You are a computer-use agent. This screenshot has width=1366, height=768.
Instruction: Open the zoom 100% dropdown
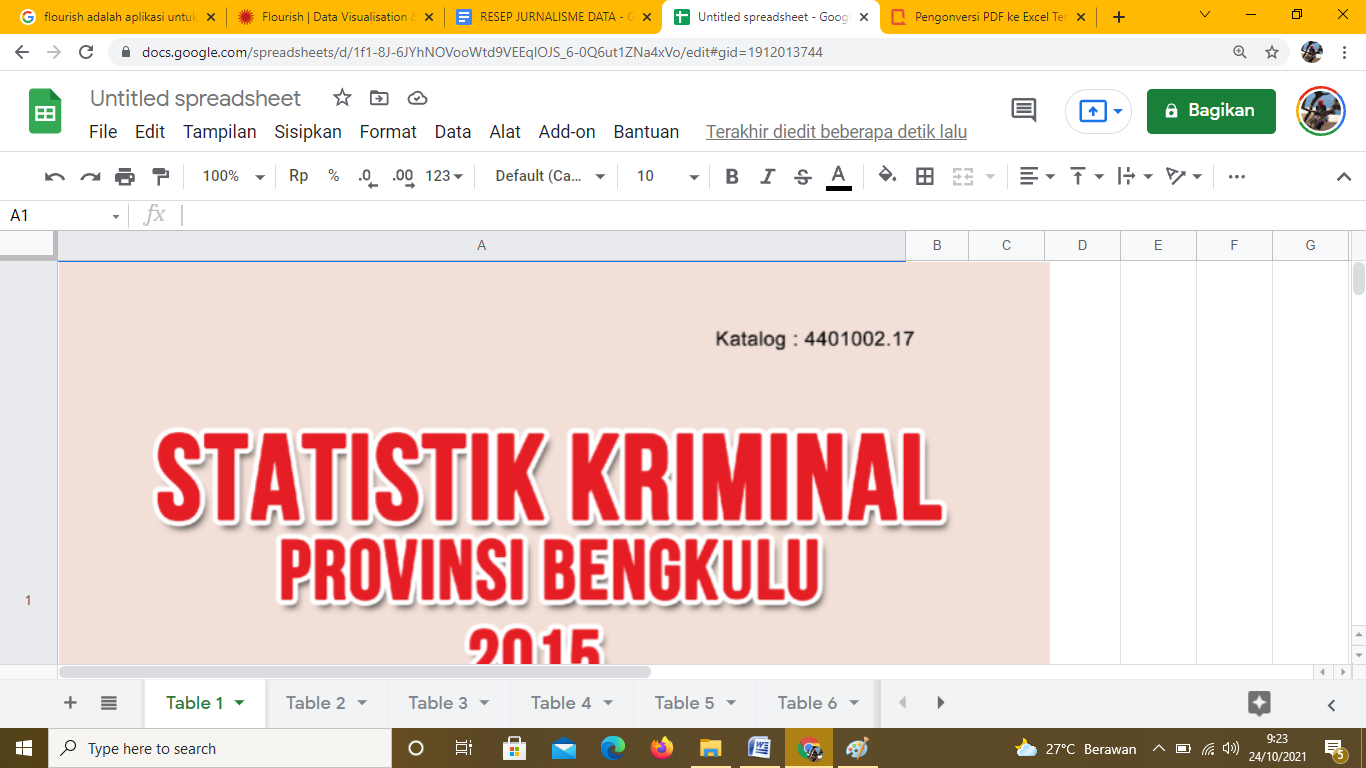coord(233,176)
